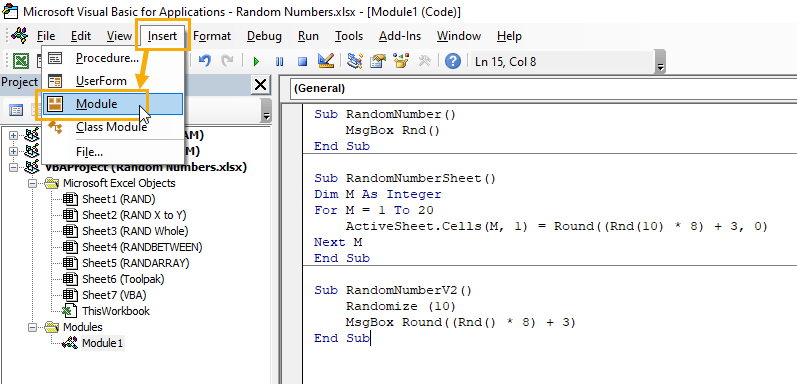Click View Code icon in Project pane
This screenshot has width=797, height=384.
16,109
